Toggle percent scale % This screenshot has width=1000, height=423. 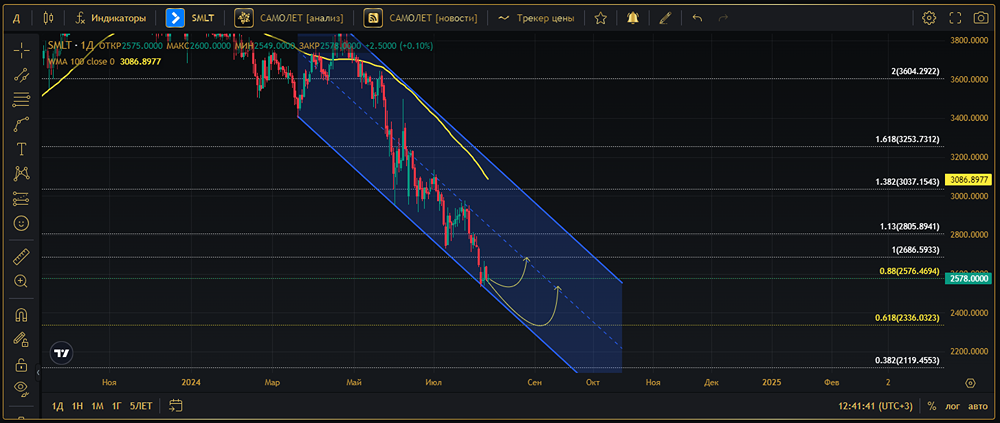pyautogui.click(x=932, y=406)
